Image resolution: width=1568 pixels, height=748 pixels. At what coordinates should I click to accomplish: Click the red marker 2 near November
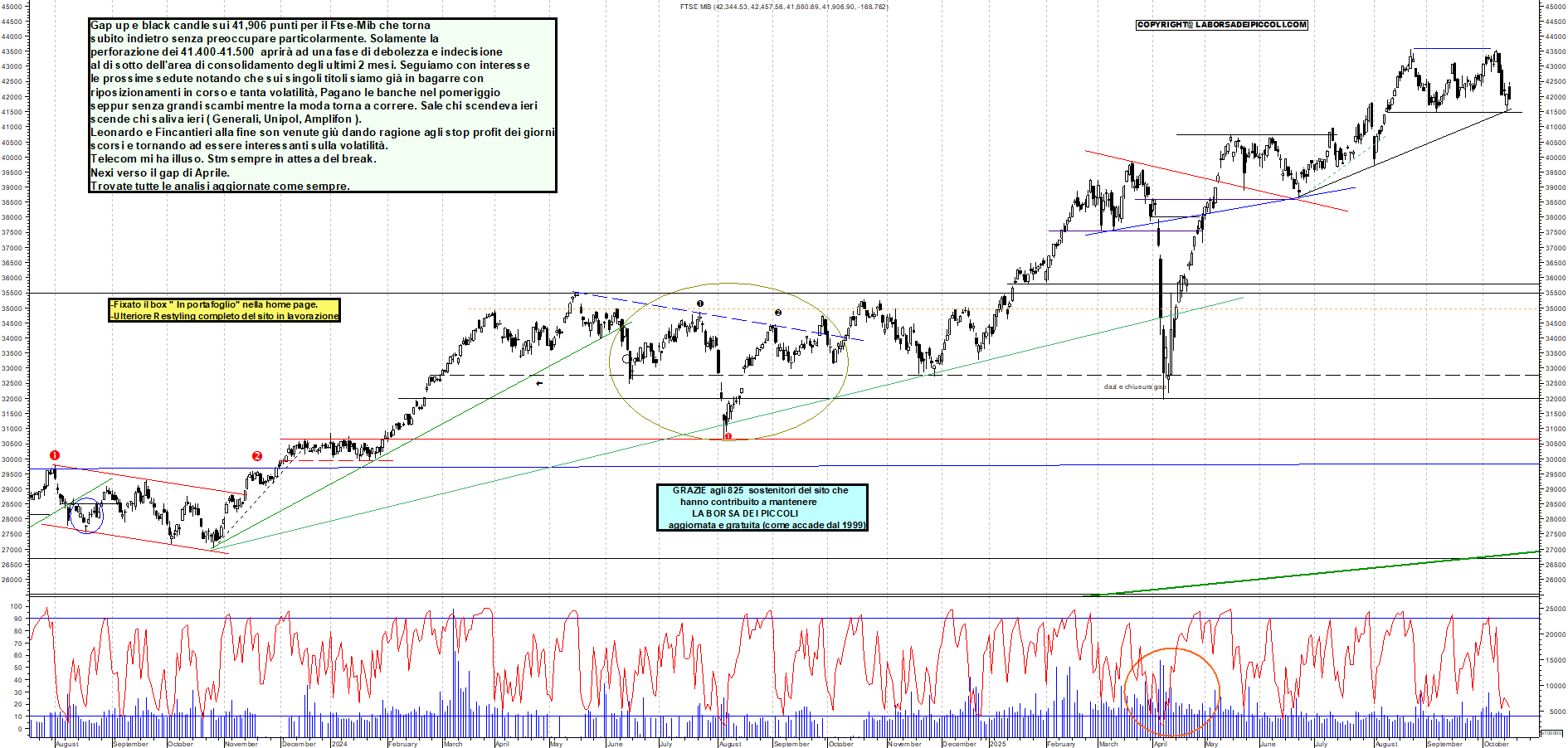coord(257,456)
